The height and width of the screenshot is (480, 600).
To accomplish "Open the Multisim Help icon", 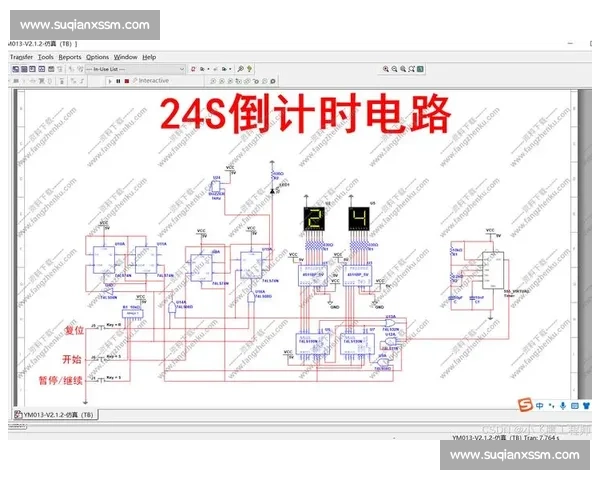I will pos(249,69).
